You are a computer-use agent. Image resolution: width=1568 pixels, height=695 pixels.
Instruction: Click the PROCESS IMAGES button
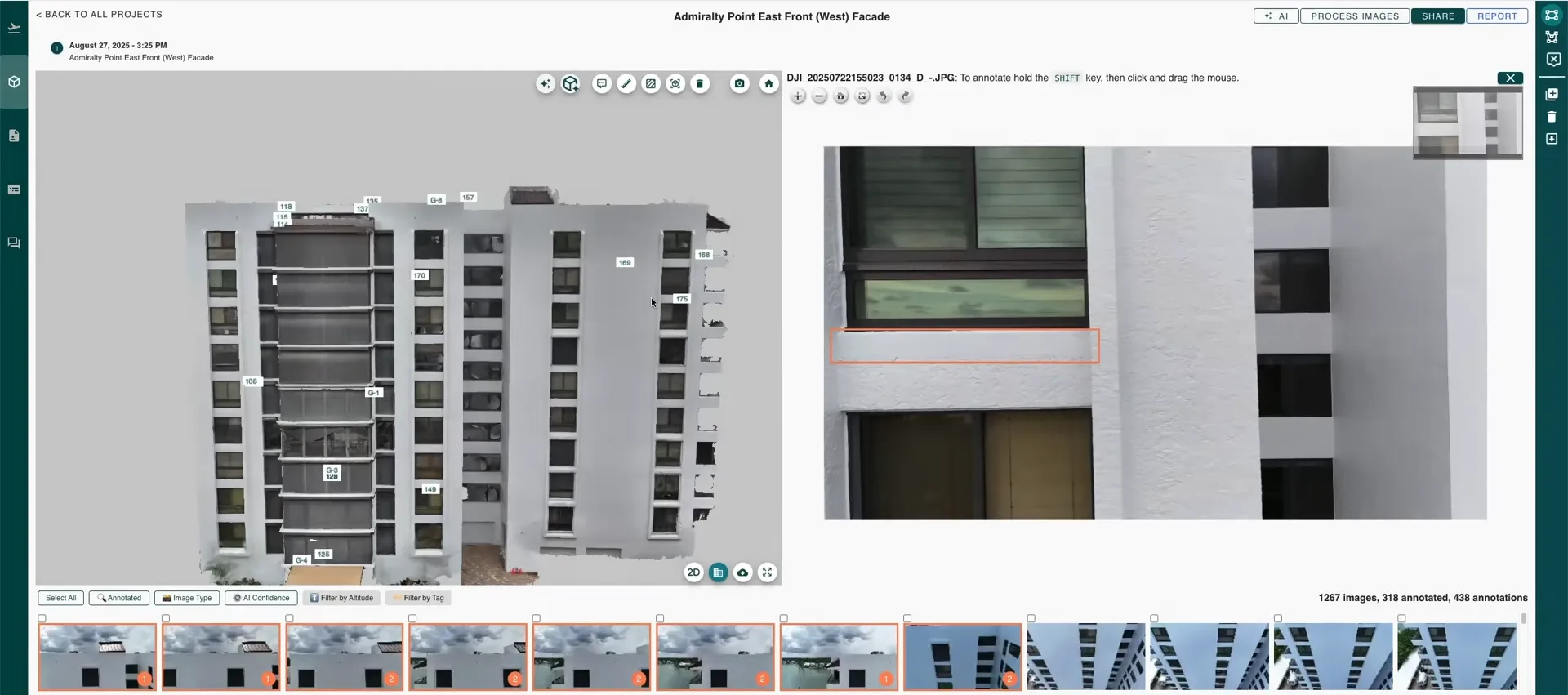(x=1355, y=16)
